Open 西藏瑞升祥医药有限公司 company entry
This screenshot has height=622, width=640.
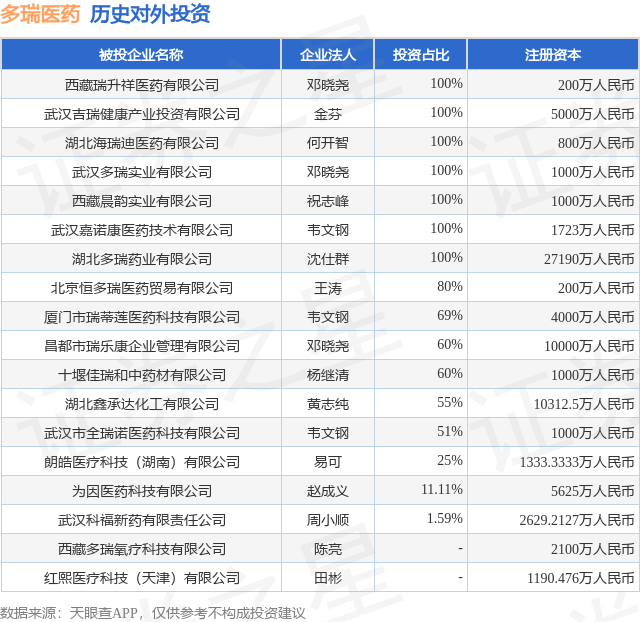pos(142,85)
